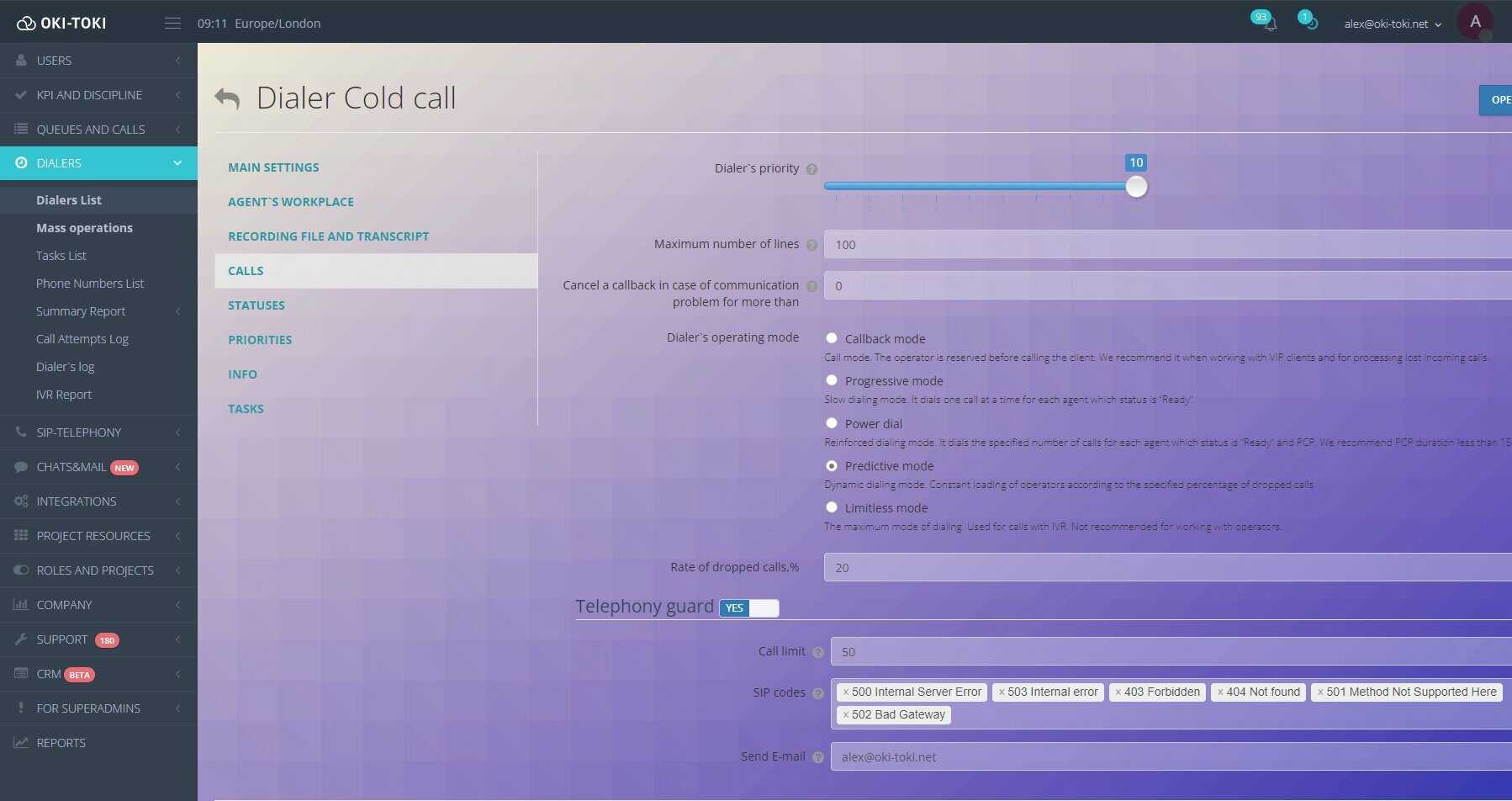Click the Rate of dropped calls field
Screen dimensions: 1512x801
(1168, 568)
